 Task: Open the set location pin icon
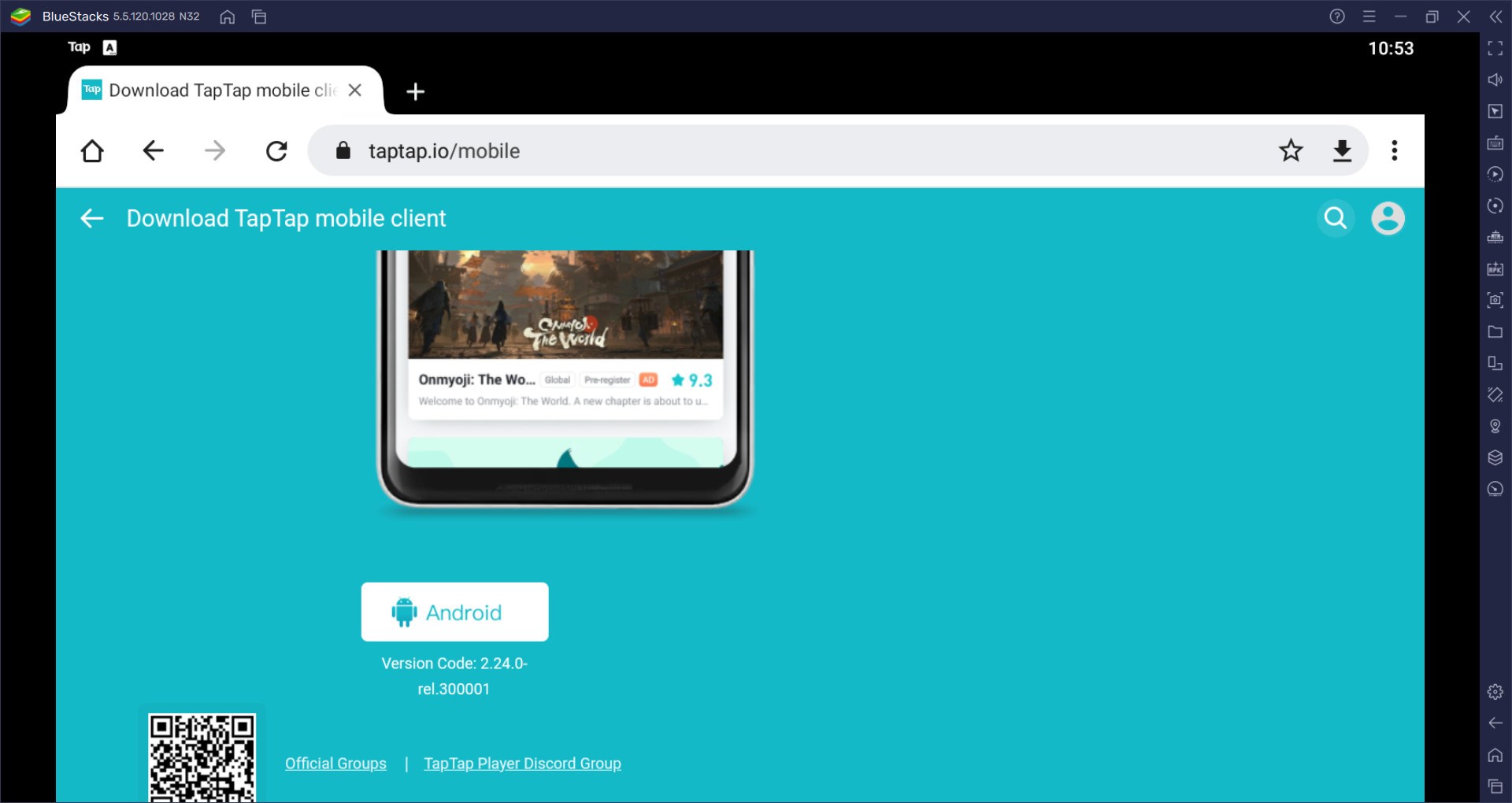(1495, 426)
